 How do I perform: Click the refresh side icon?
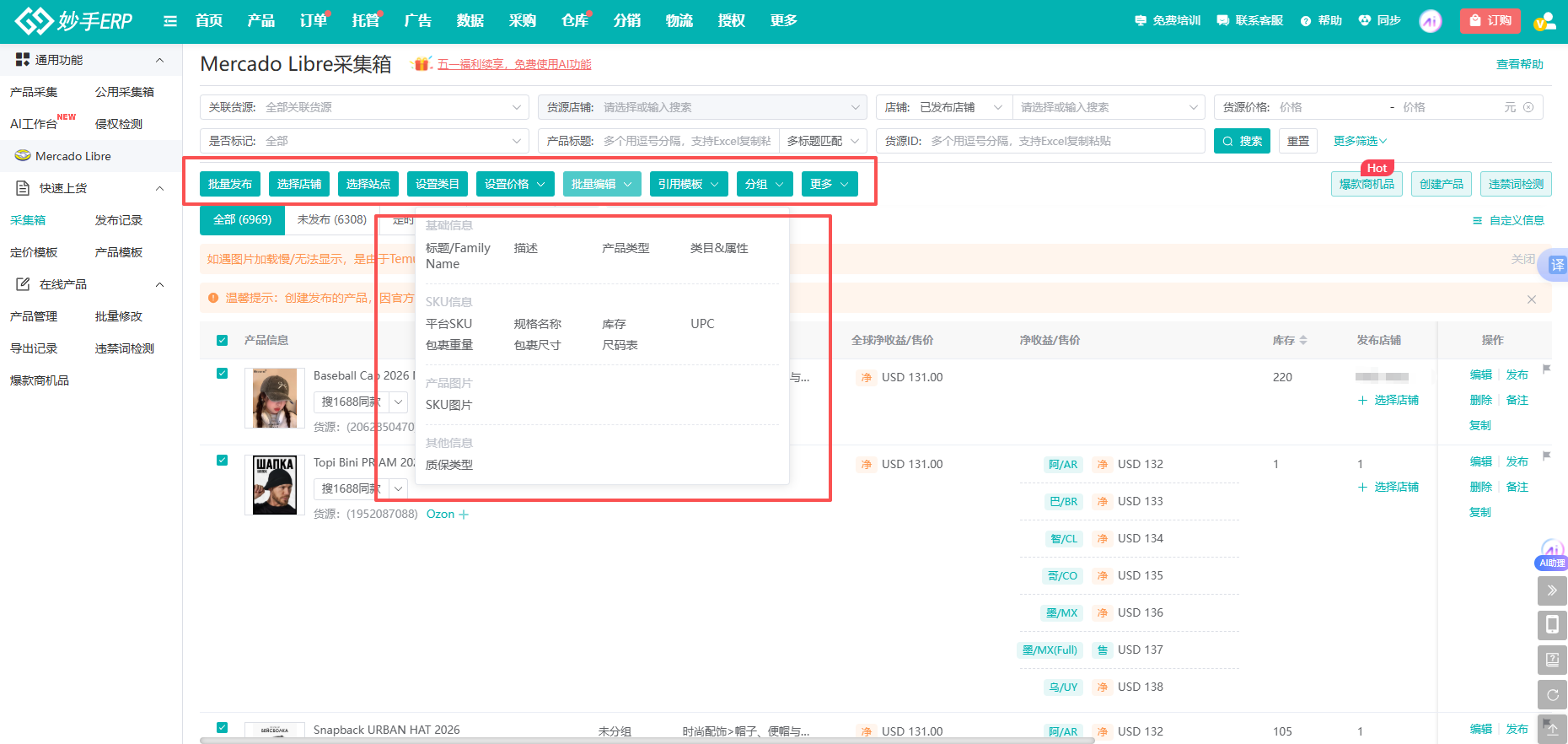(x=1552, y=695)
